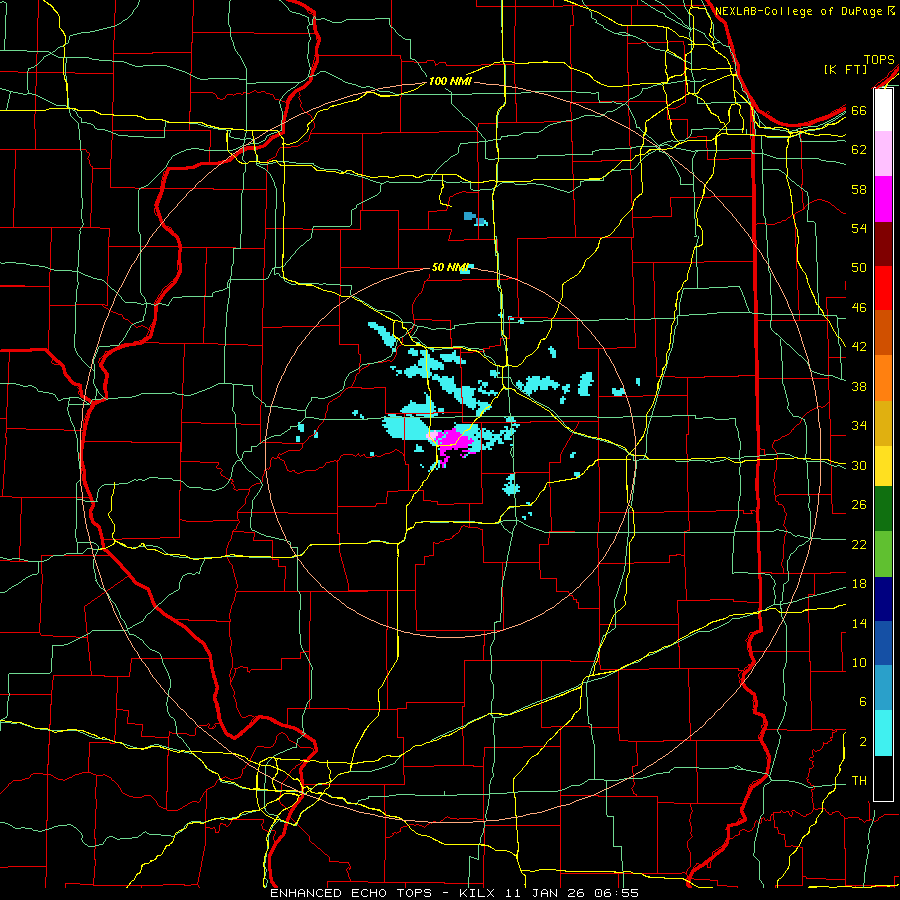Select the dark red legend swatch
Image resolution: width=900 pixels, height=900 pixels.
click(x=883, y=244)
